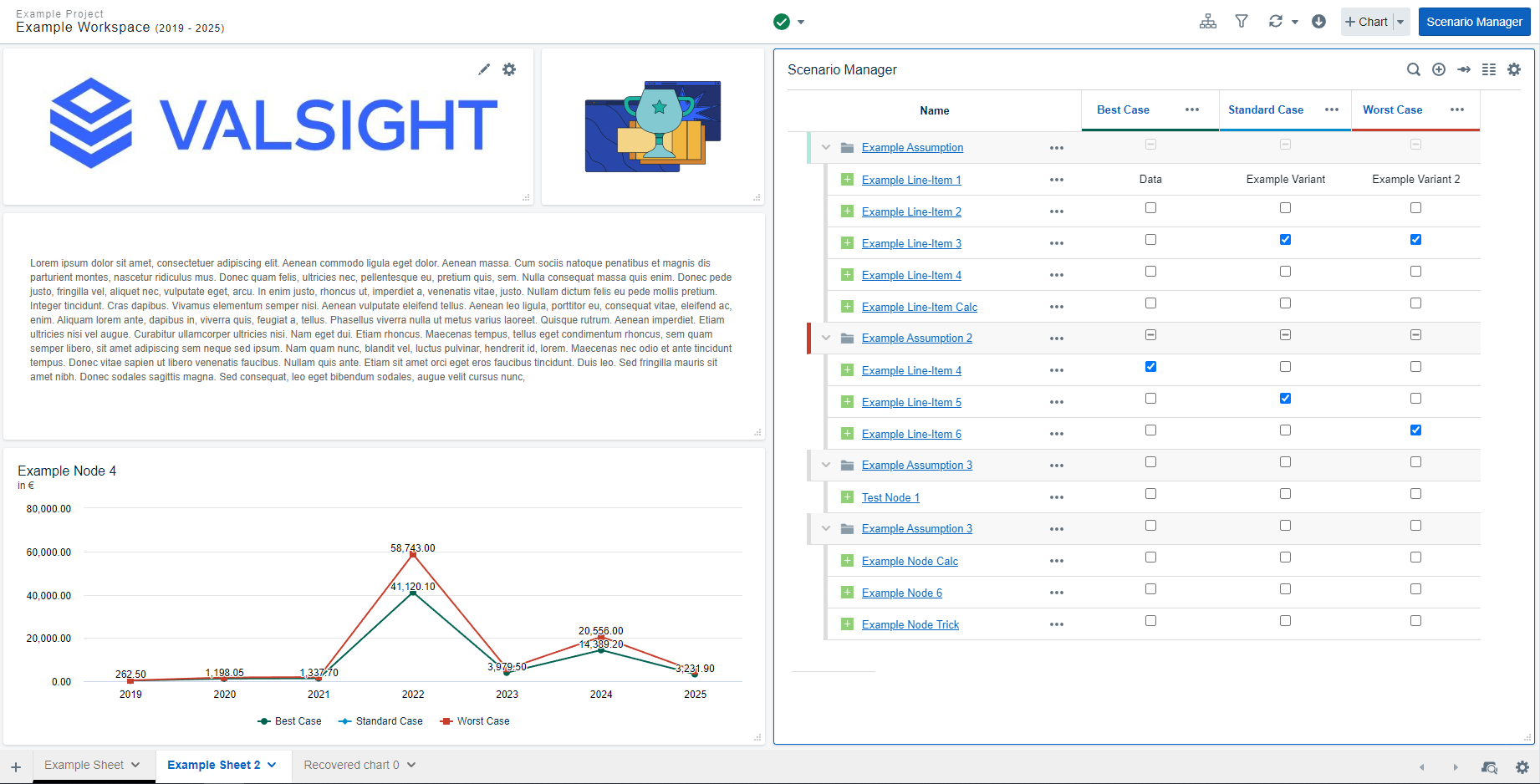Enable Example Line-Item 2 in Best Case
Image resolution: width=1540 pixels, height=784 pixels.
[x=1150, y=207]
